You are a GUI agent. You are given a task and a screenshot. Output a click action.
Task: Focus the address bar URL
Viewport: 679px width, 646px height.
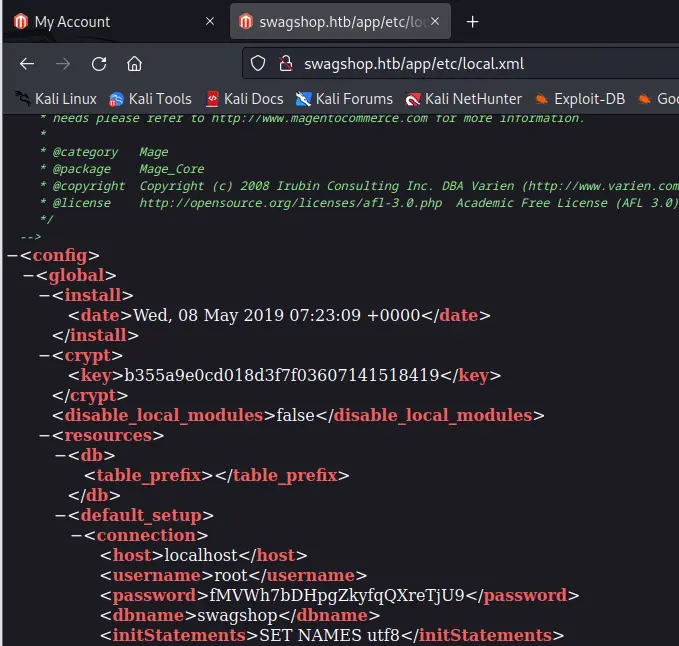tap(414, 64)
